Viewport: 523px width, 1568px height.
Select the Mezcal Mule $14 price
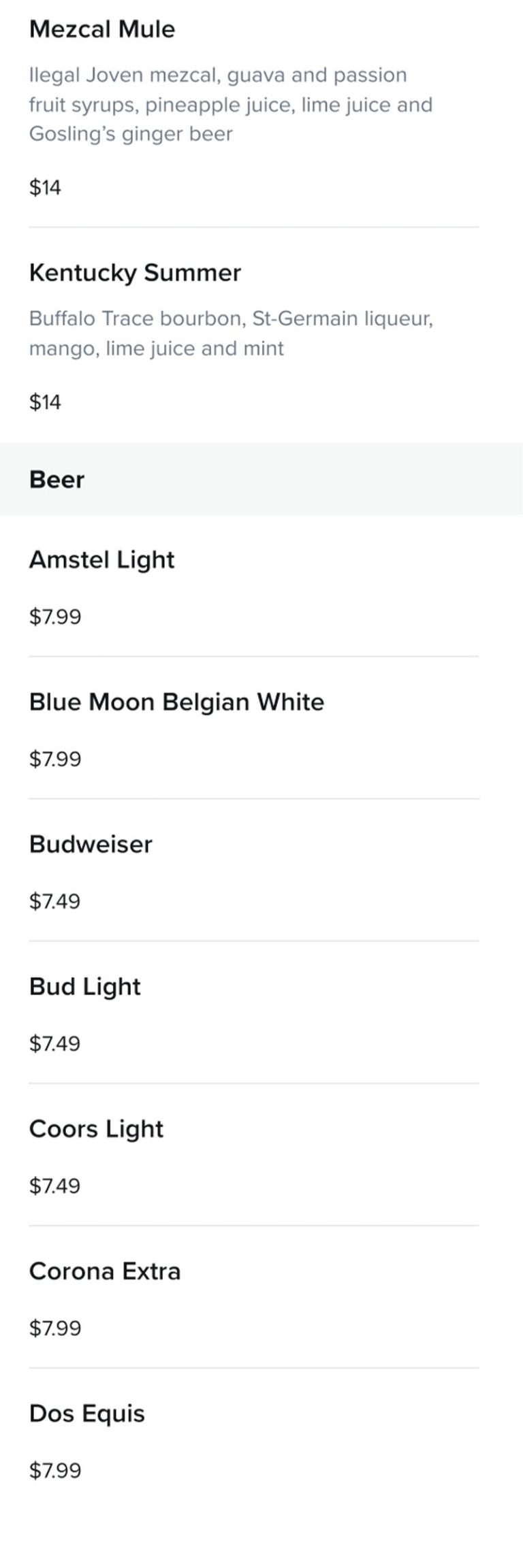pos(45,187)
